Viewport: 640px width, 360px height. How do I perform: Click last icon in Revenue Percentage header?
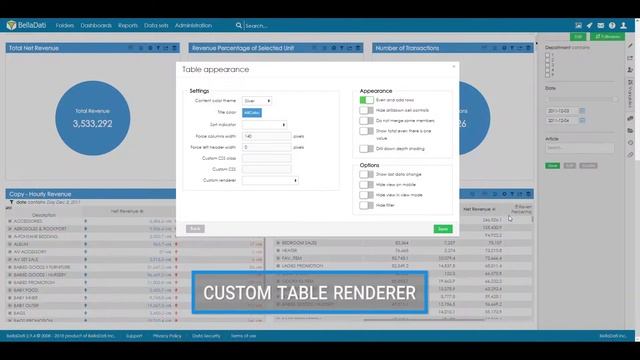358,48
